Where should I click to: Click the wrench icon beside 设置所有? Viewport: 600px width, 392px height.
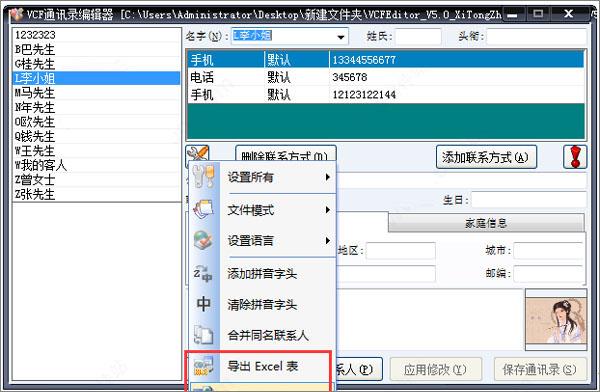tap(203, 177)
